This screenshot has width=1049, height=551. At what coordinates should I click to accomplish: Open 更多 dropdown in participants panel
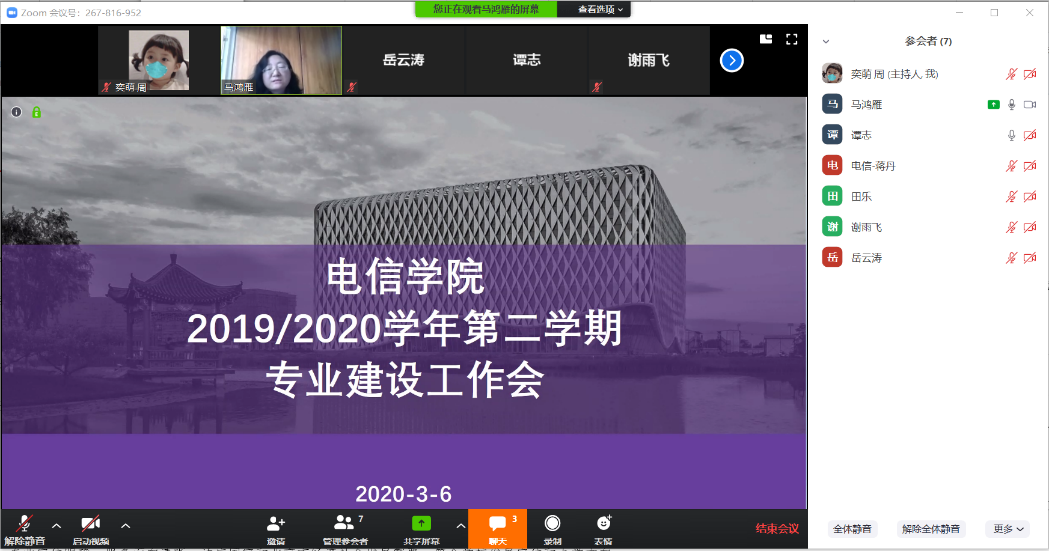pos(1007,529)
